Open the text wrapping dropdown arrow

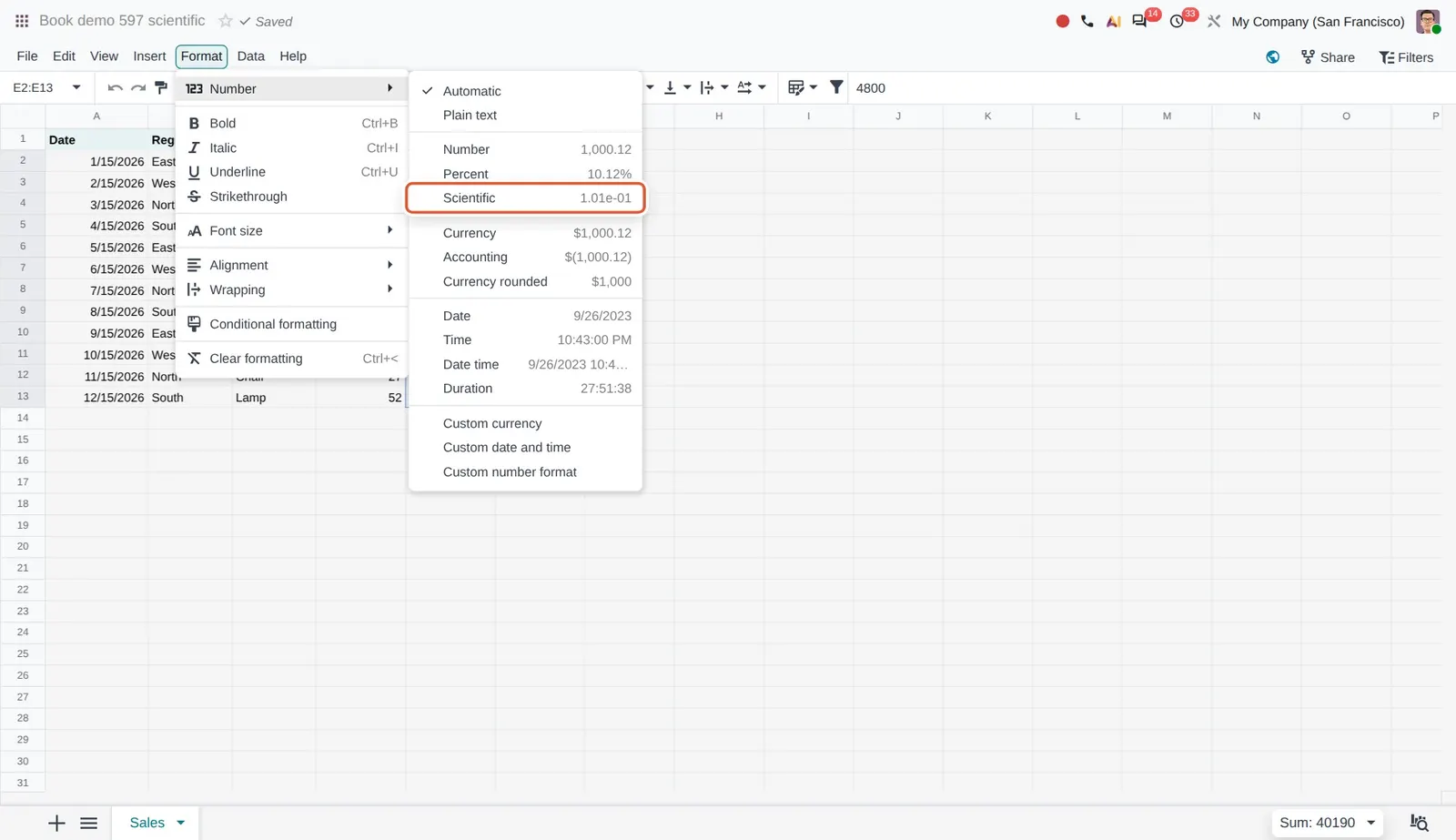coord(724,88)
